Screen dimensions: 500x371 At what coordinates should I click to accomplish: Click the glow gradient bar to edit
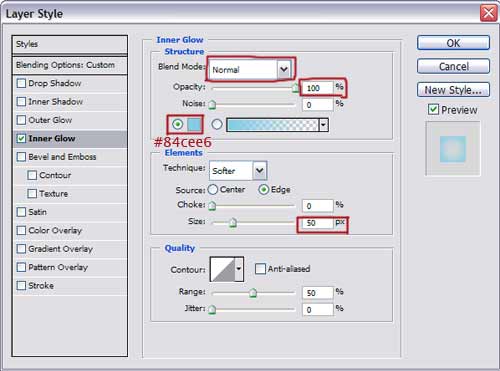(x=272, y=125)
